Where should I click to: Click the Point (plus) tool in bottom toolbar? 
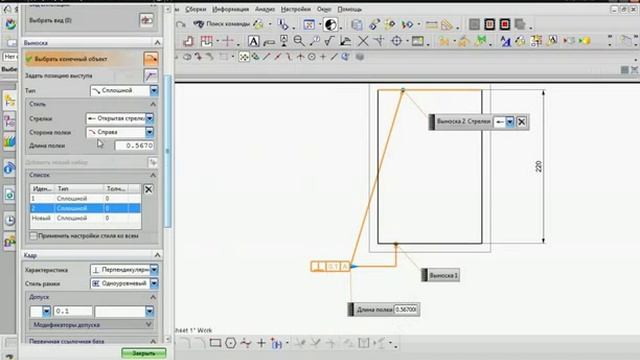coord(261,343)
